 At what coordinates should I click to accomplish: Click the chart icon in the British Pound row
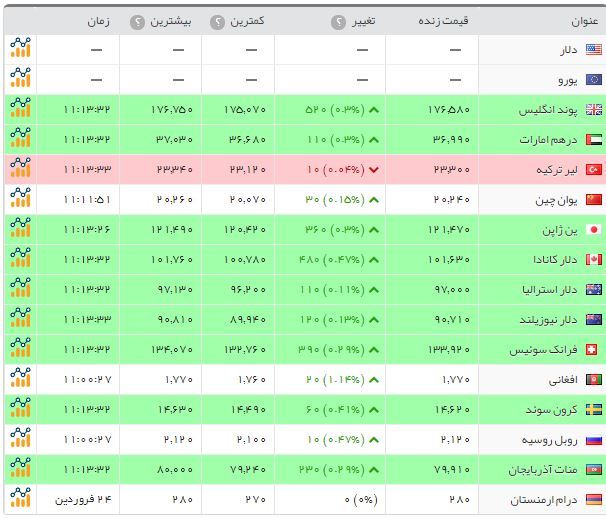20,109
